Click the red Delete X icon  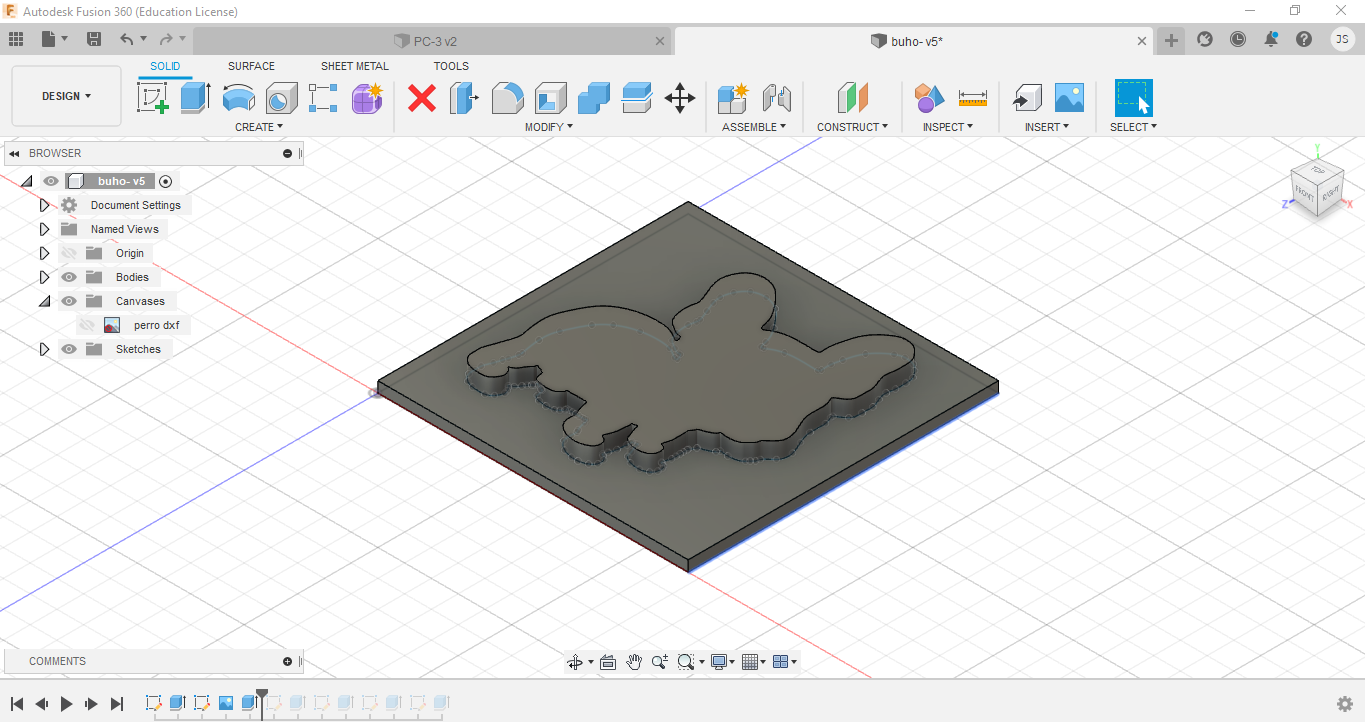click(x=422, y=98)
